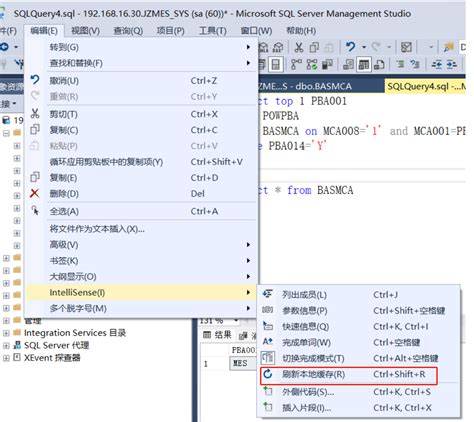The width and height of the screenshot is (474, 422).
Task: Select 完成单词(W) in the IntelliSense submenu
Action: pyautogui.click(x=359, y=342)
